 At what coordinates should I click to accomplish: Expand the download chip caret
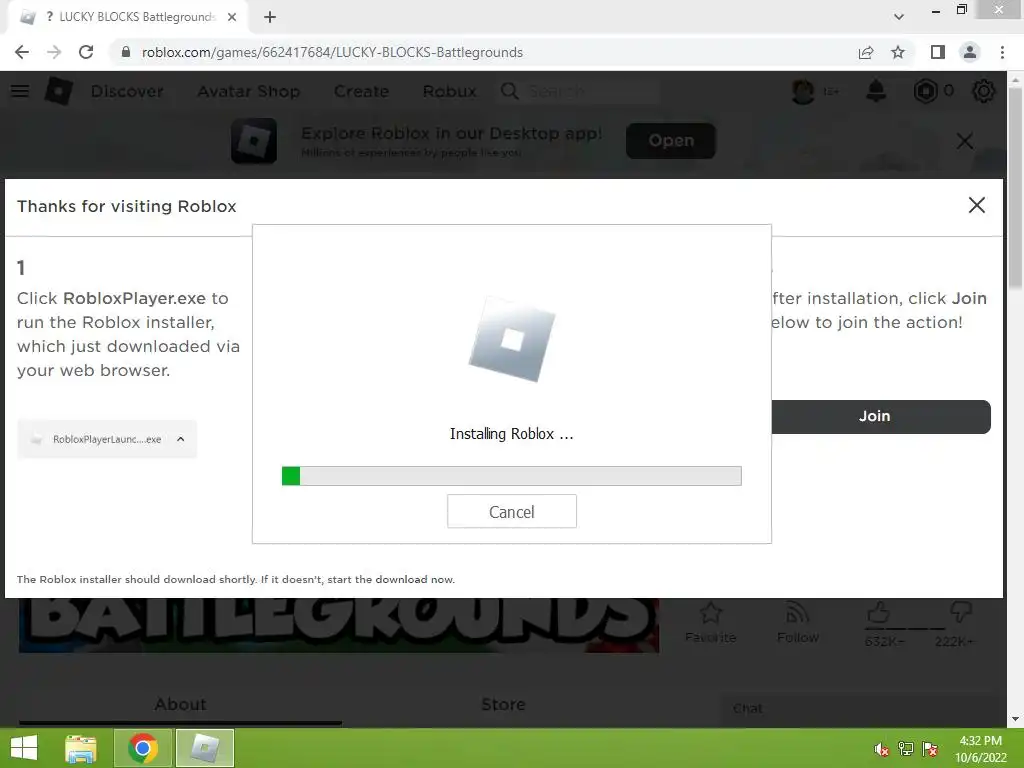tap(181, 440)
